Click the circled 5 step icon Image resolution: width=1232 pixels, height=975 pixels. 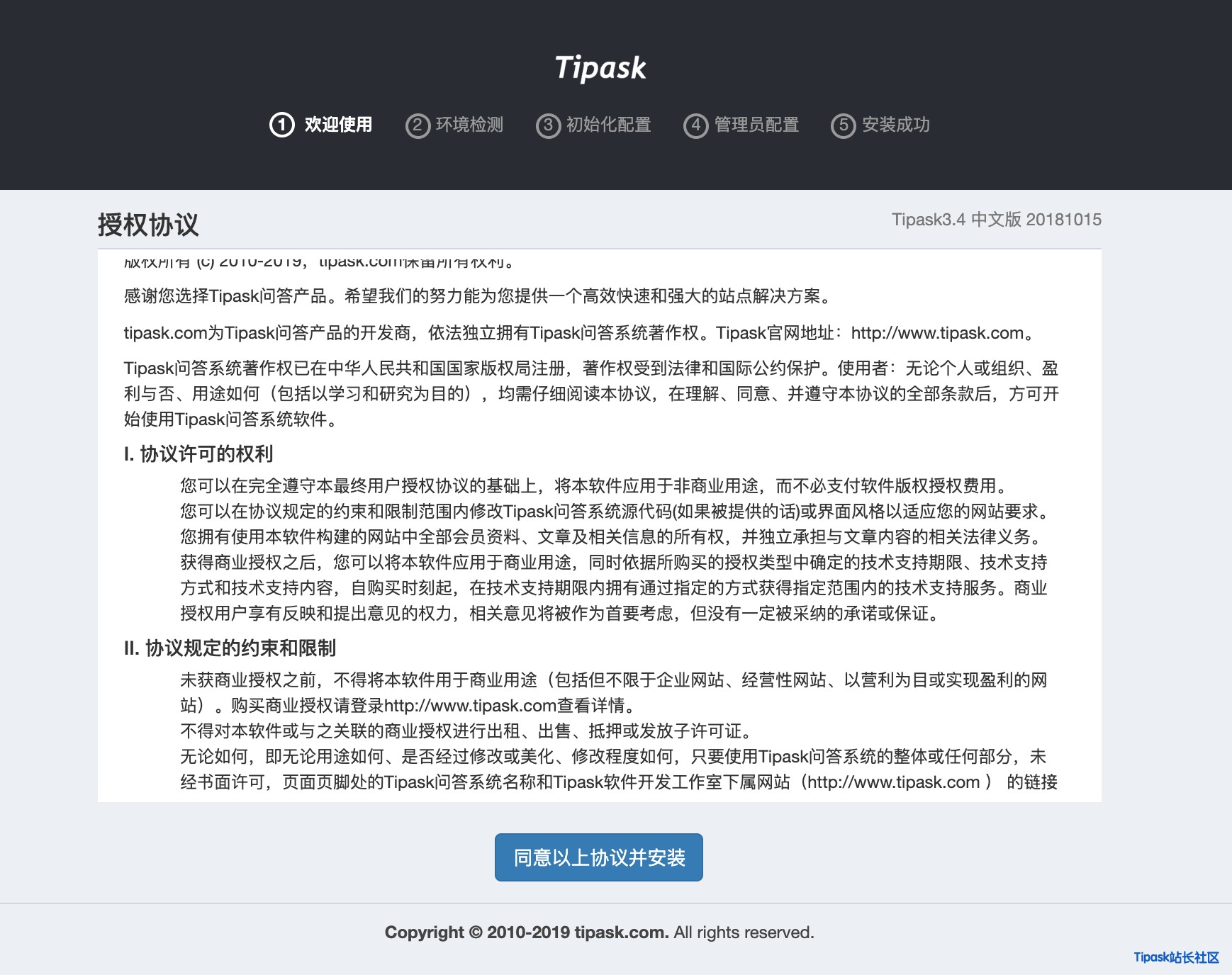(x=843, y=125)
